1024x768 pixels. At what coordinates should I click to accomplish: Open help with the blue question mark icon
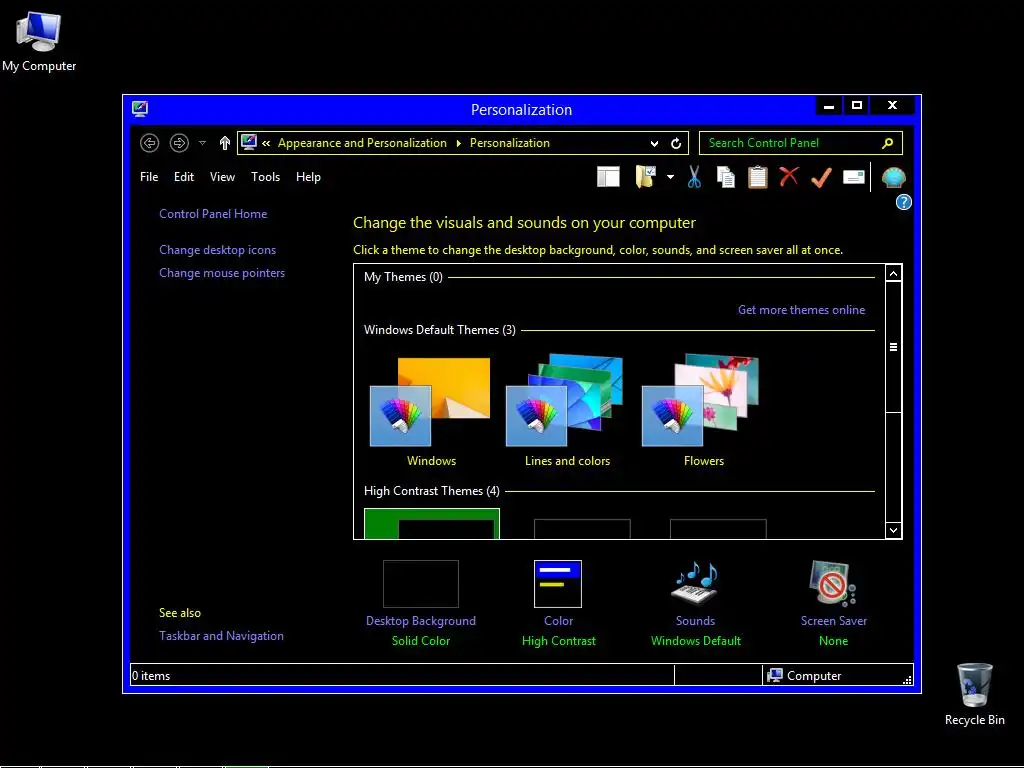[903, 202]
